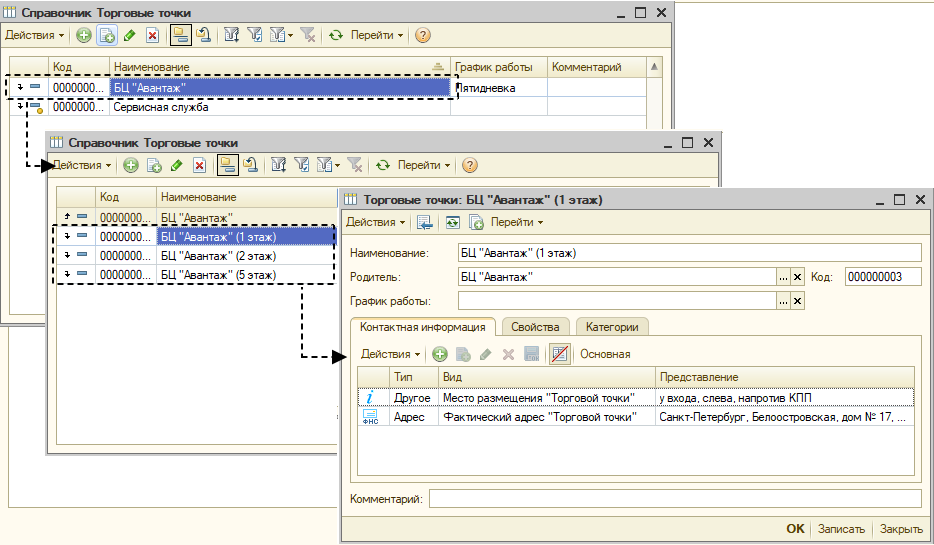
Task: Toggle hierarchical view button in top window toolbar
Action: (x=180, y=35)
